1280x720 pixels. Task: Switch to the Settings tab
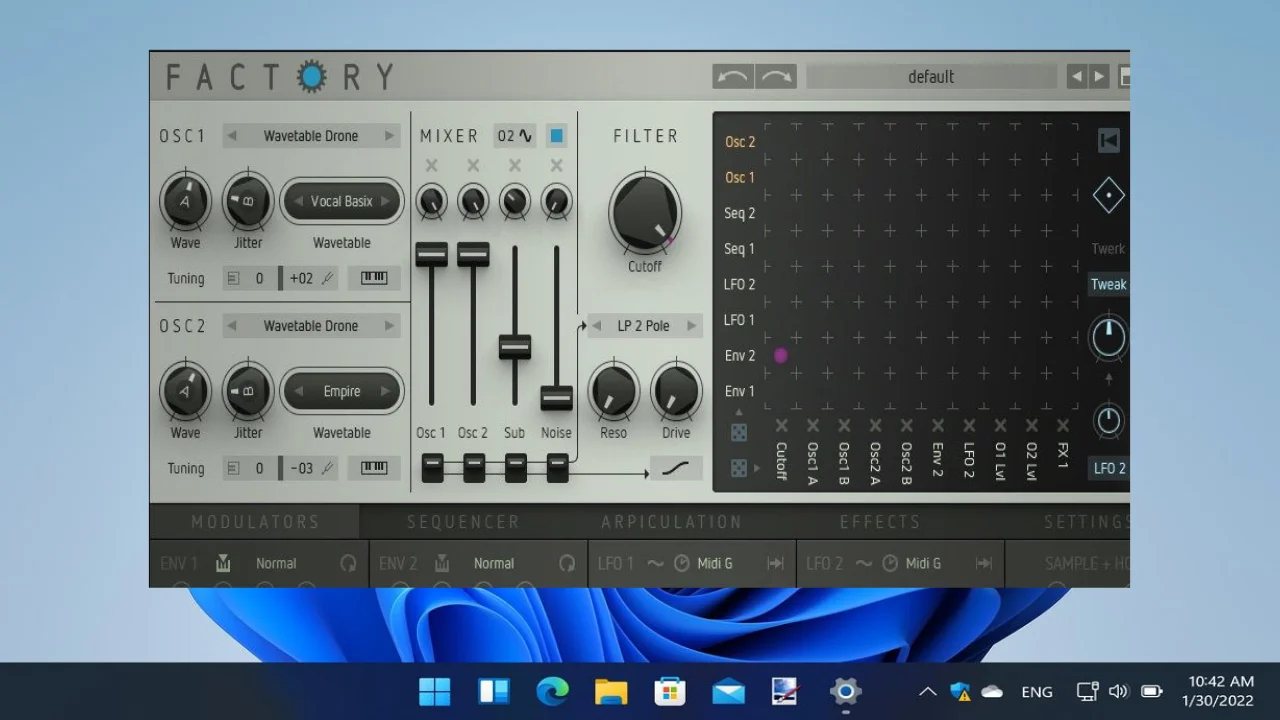(x=1087, y=522)
